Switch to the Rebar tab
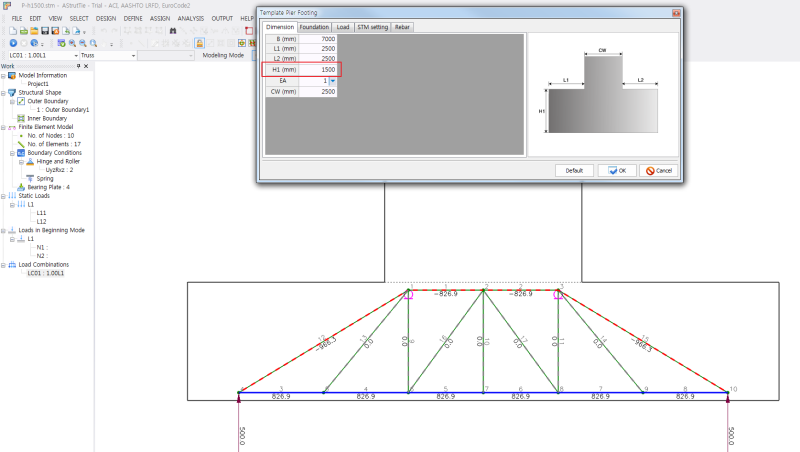This screenshot has height=452, width=800. coord(402,27)
